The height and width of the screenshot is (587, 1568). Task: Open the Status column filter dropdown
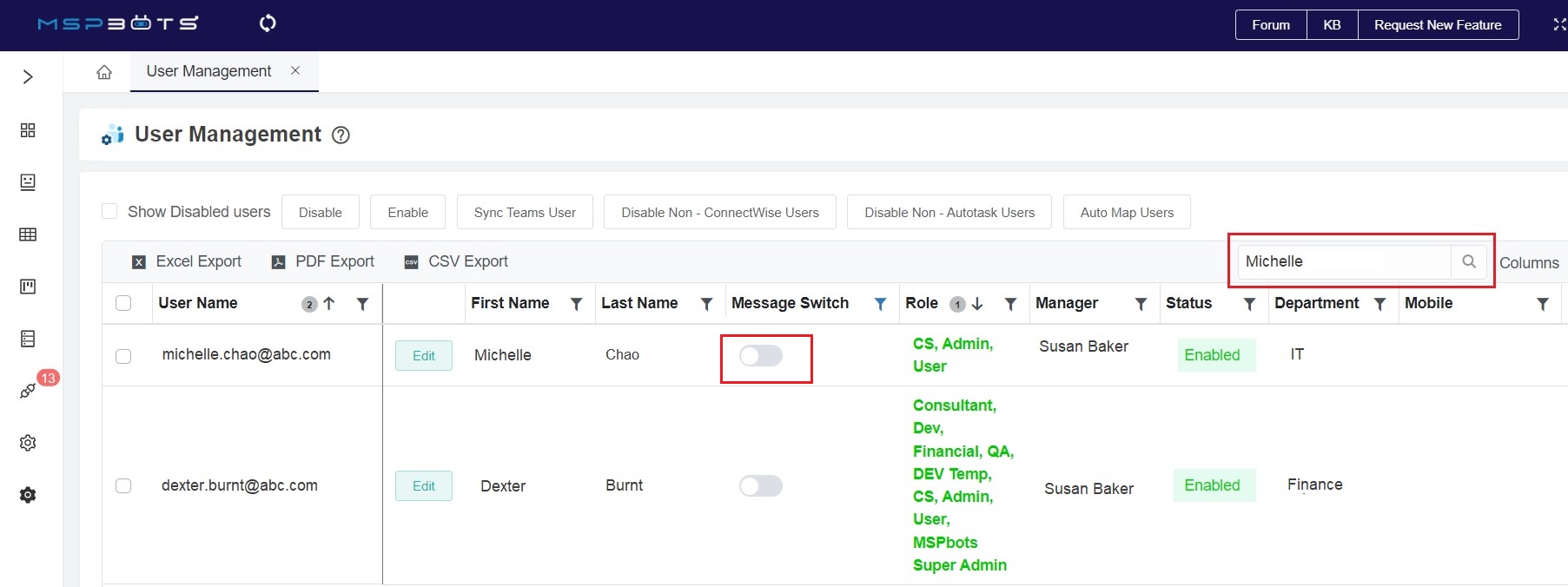1249,304
